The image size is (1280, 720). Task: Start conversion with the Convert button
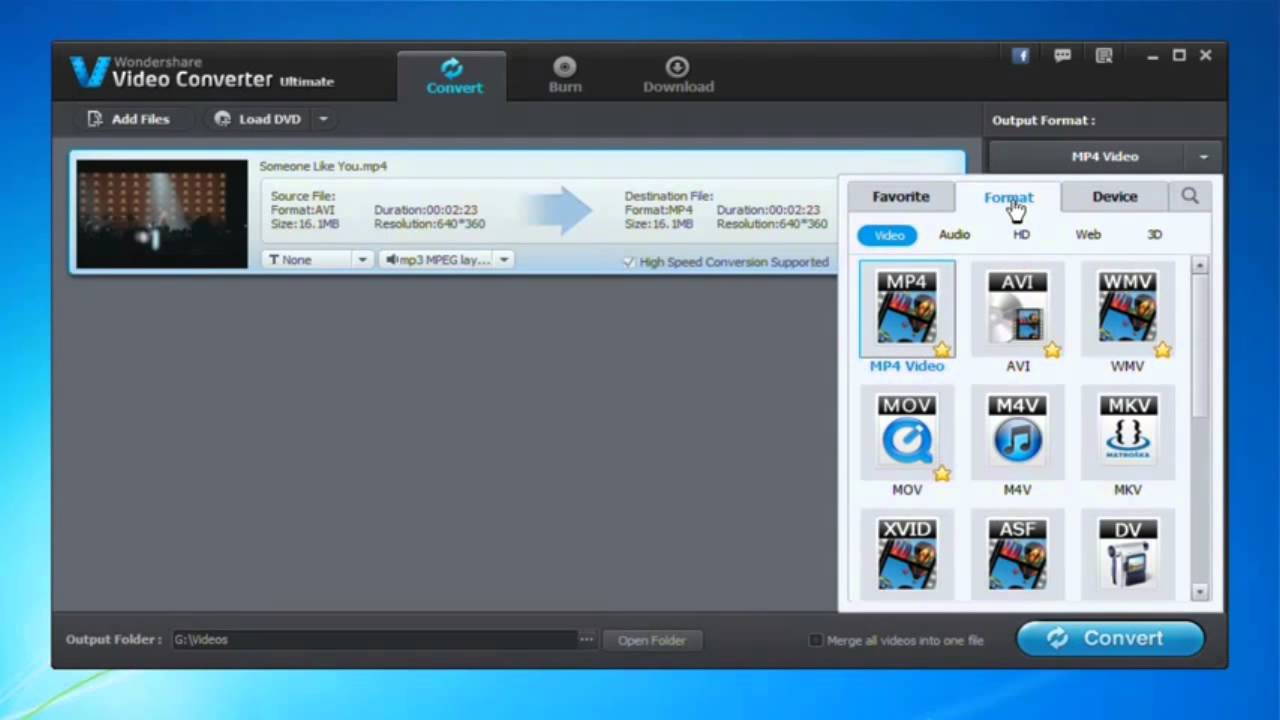[x=1110, y=639]
